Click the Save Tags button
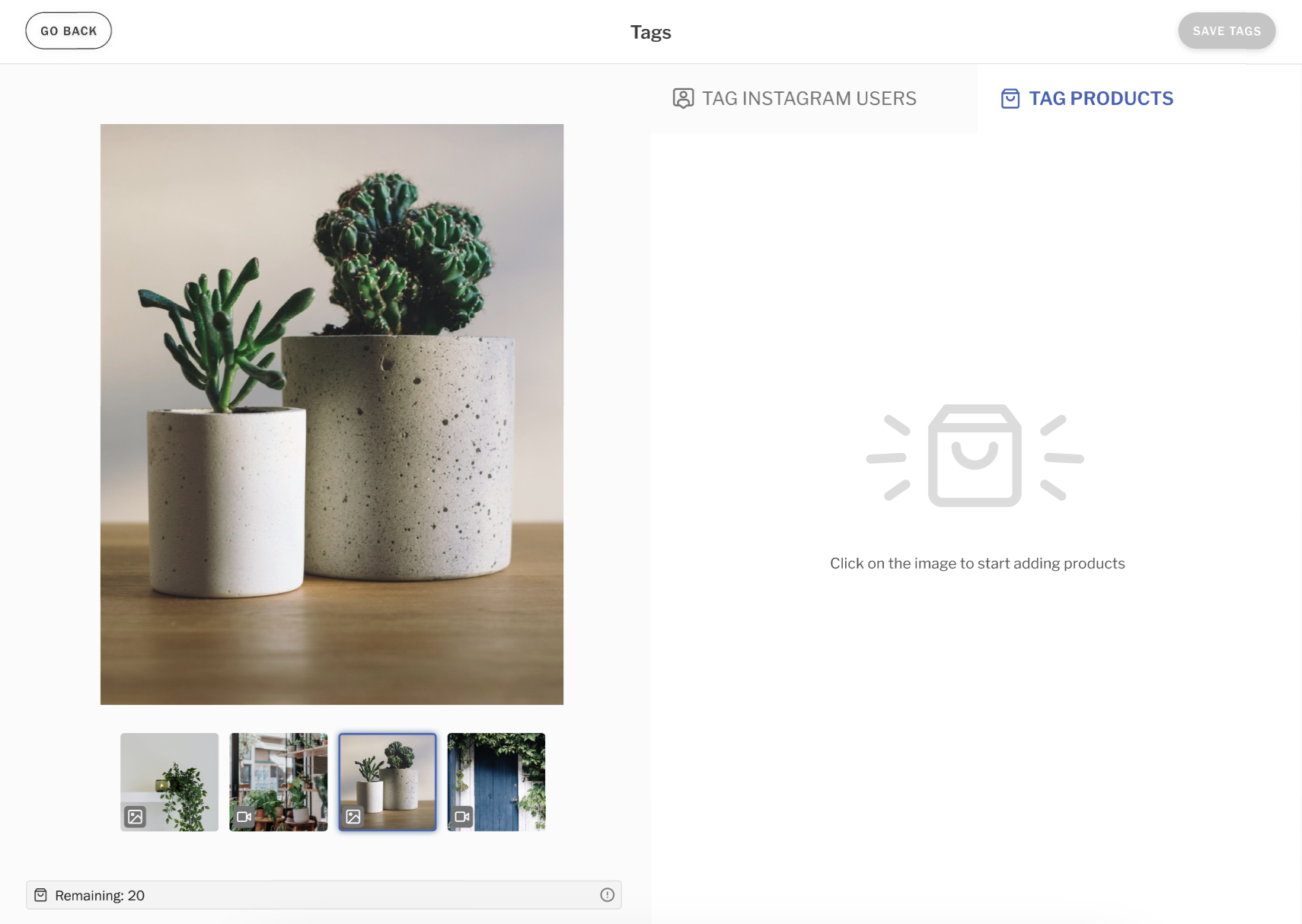1302x924 pixels. pos(1226,30)
